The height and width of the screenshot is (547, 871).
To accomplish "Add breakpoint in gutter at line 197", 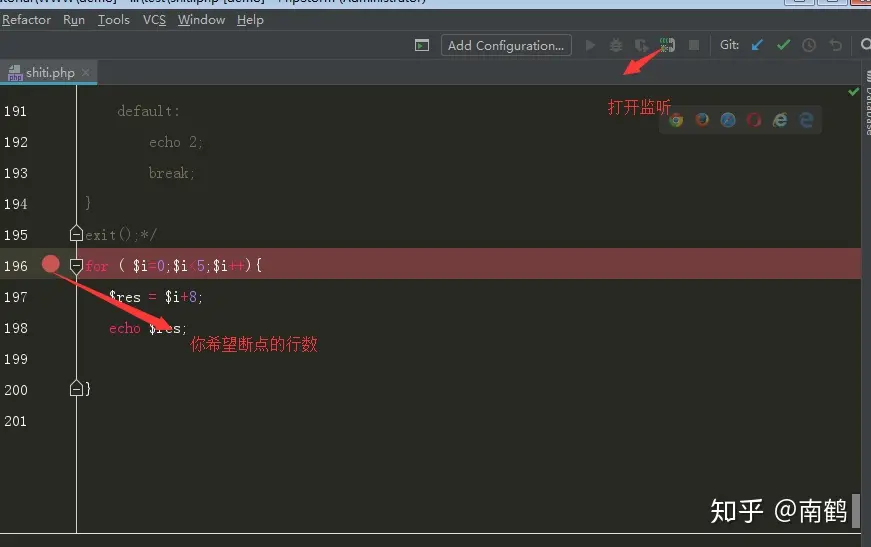I will pos(50,297).
